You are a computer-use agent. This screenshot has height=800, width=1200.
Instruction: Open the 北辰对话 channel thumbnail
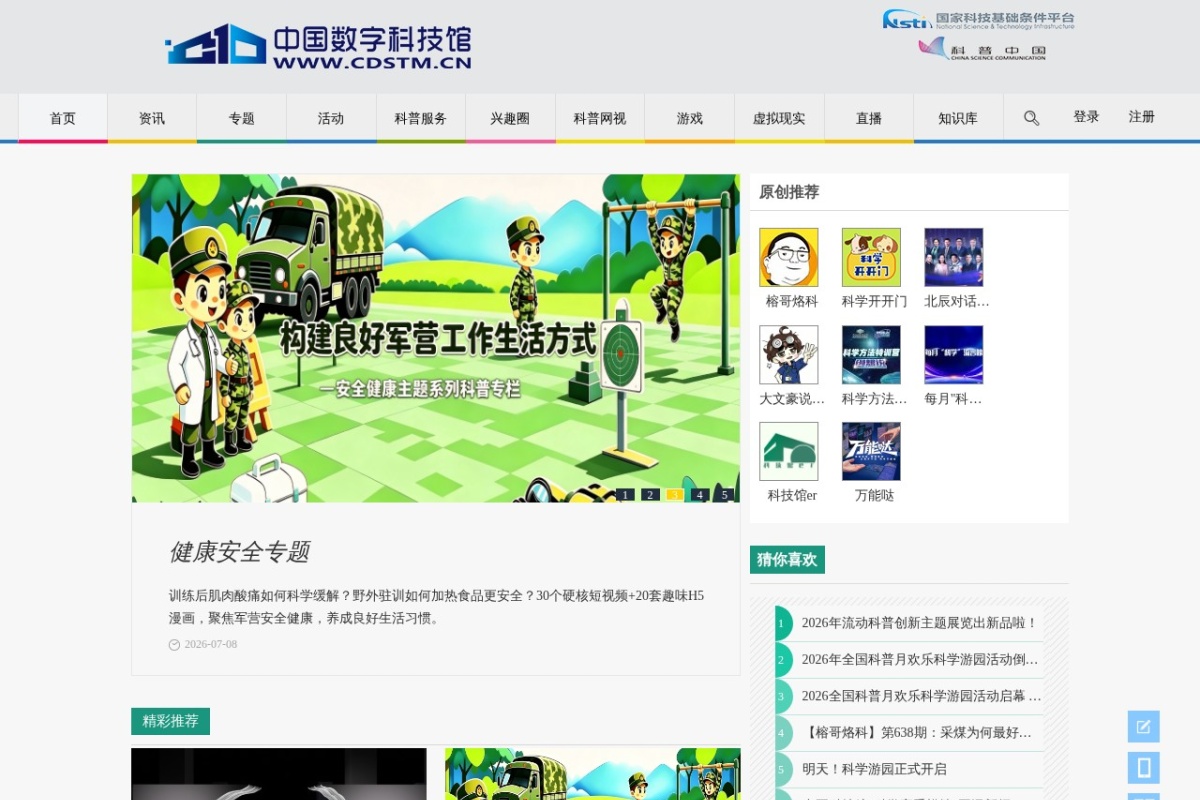(954, 257)
